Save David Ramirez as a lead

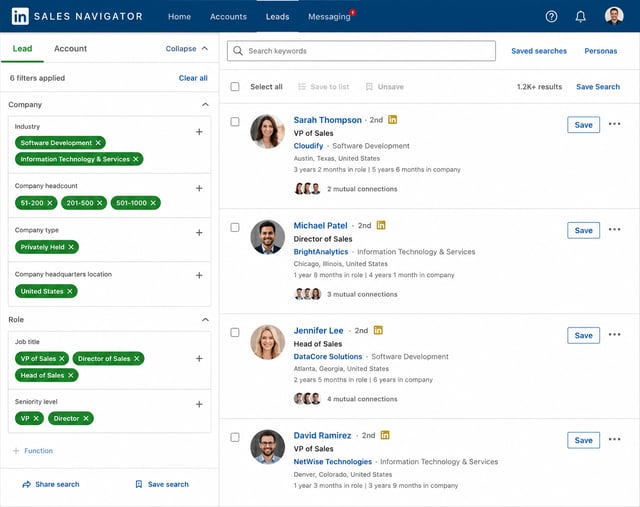(583, 440)
